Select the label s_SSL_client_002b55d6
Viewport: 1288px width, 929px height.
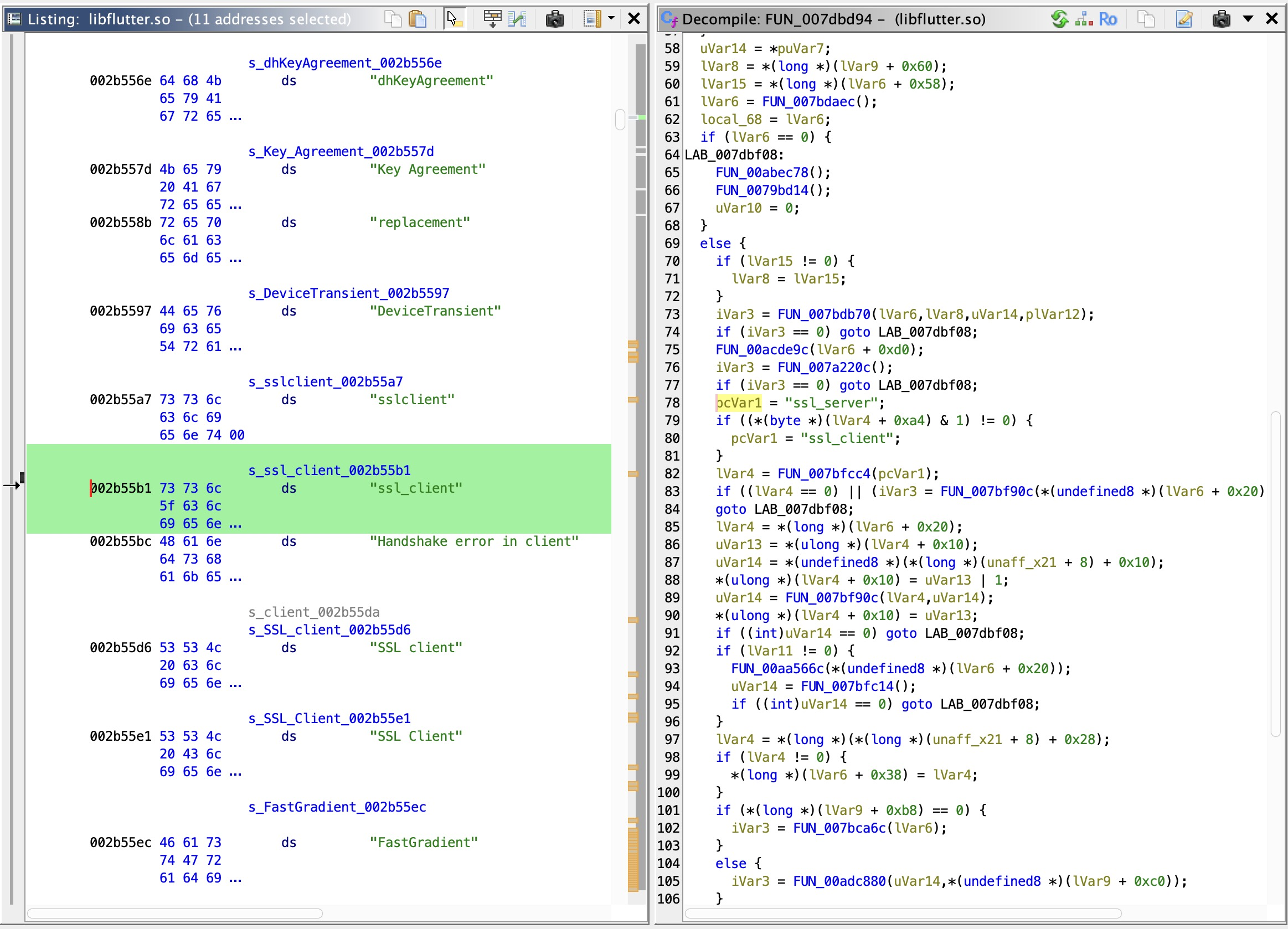click(x=329, y=629)
